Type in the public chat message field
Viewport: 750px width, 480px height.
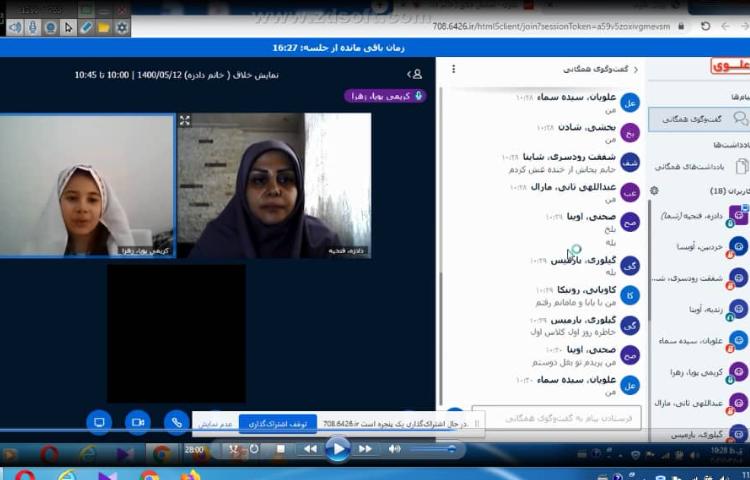point(556,418)
